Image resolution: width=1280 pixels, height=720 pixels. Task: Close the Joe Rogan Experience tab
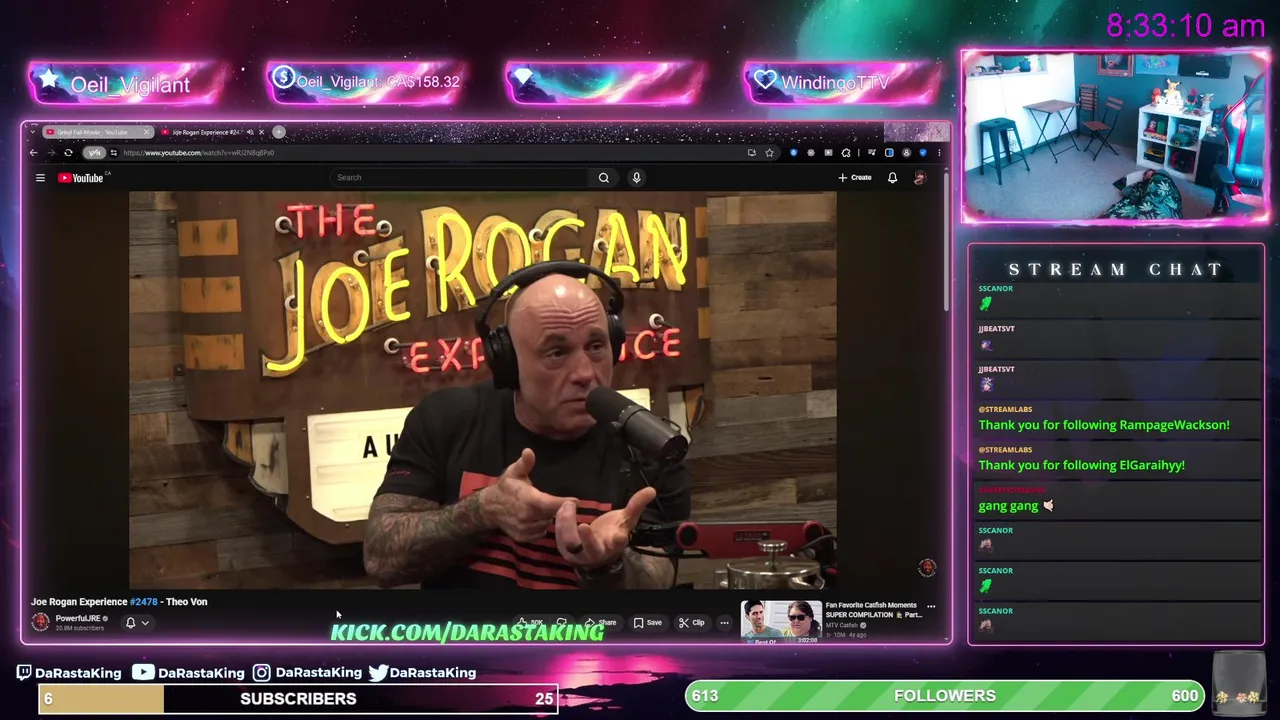click(262, 132)
